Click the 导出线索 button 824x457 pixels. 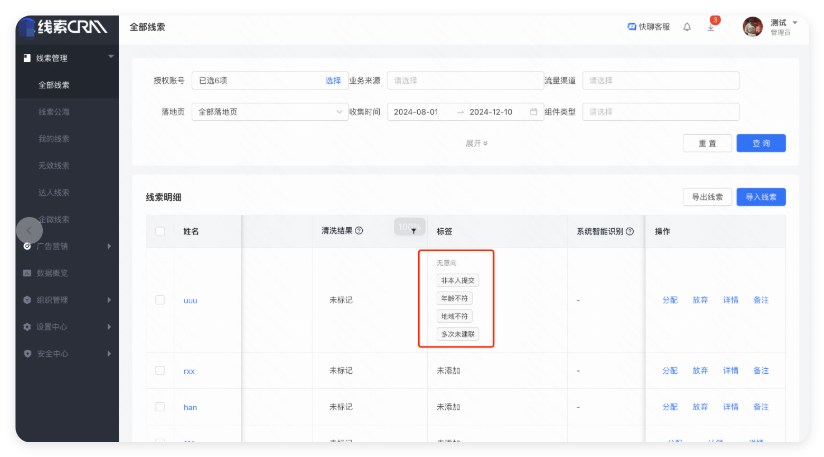click(x=707, y=197)
